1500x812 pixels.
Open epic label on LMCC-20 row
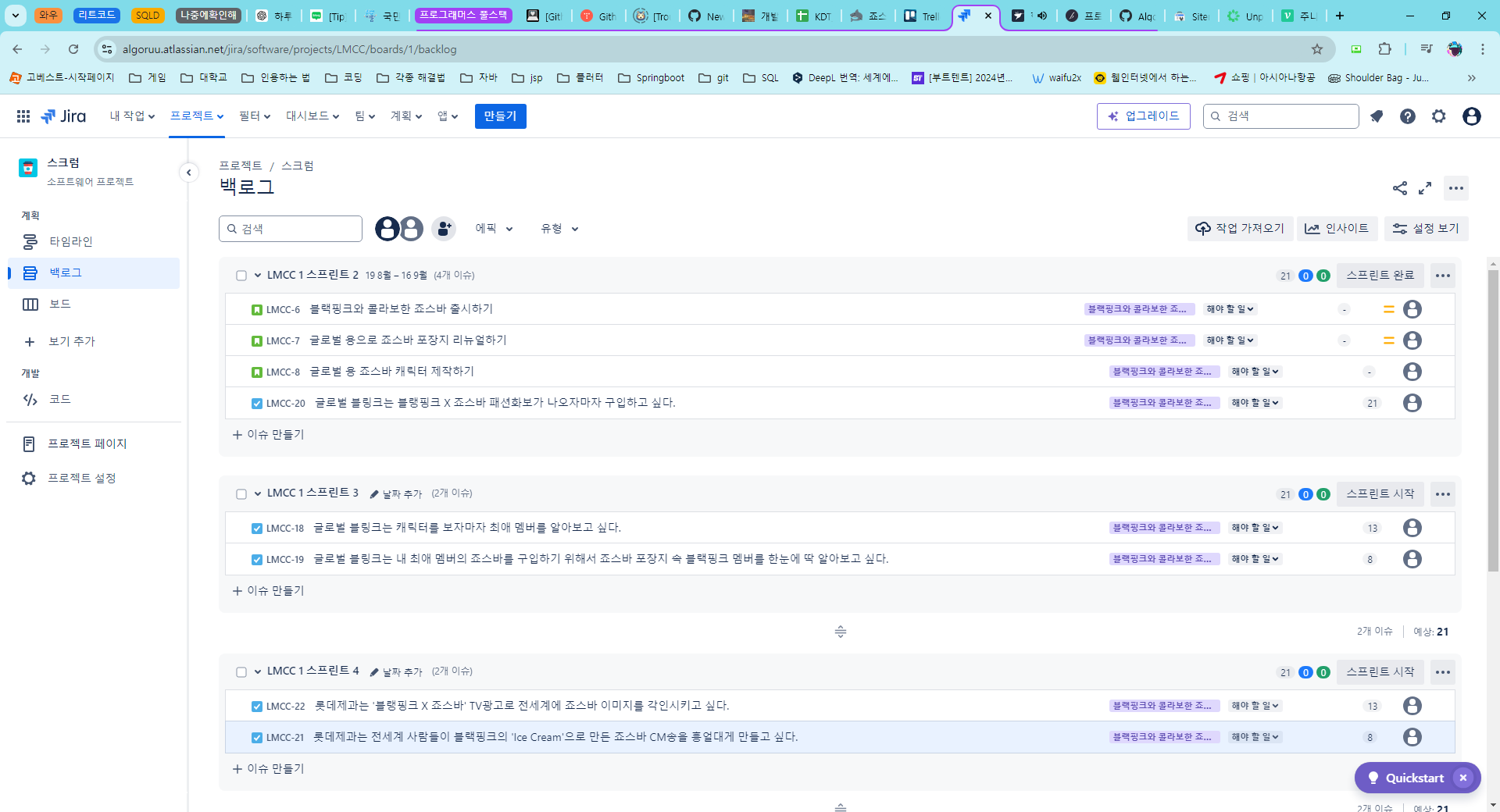1164,403
